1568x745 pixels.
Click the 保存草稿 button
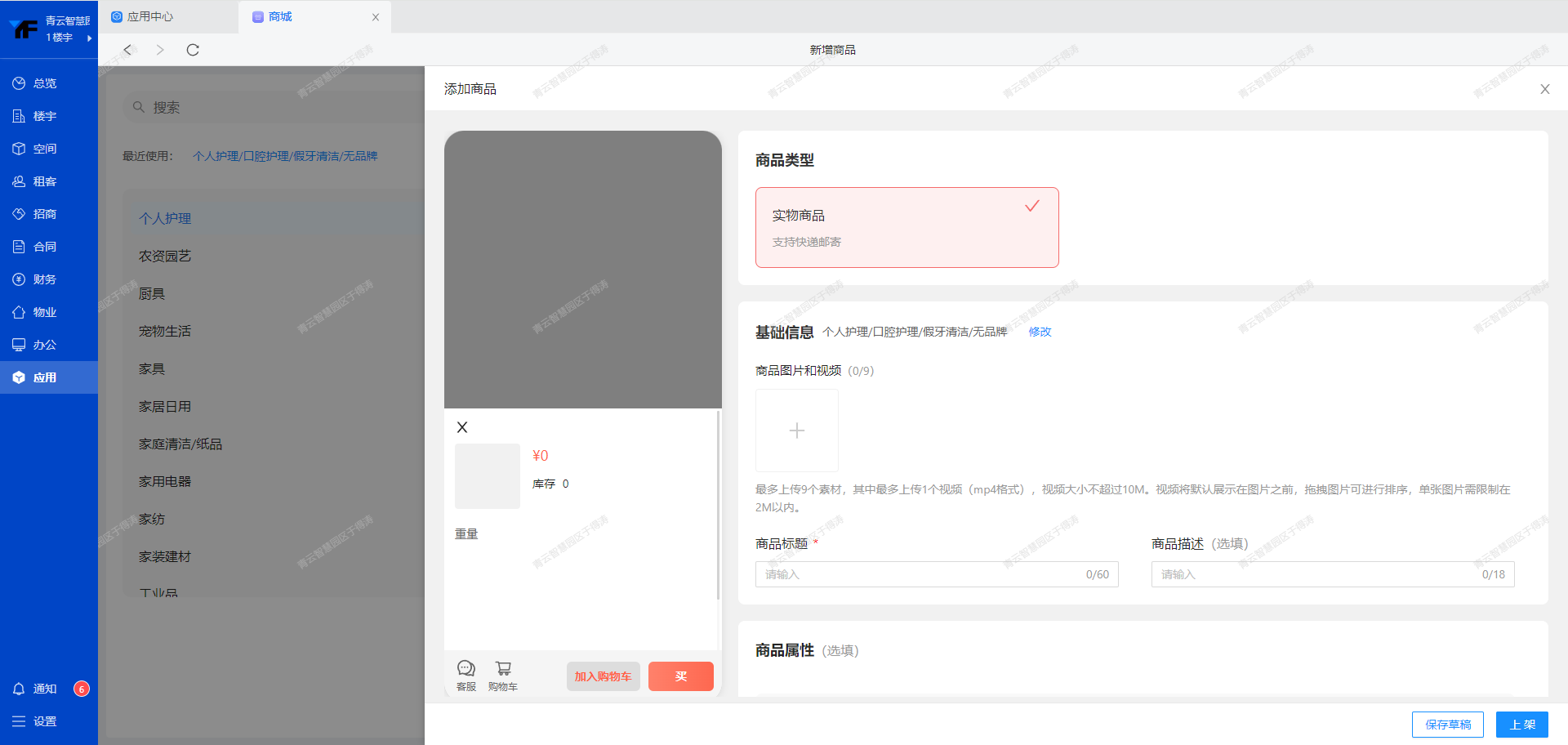1447,725
